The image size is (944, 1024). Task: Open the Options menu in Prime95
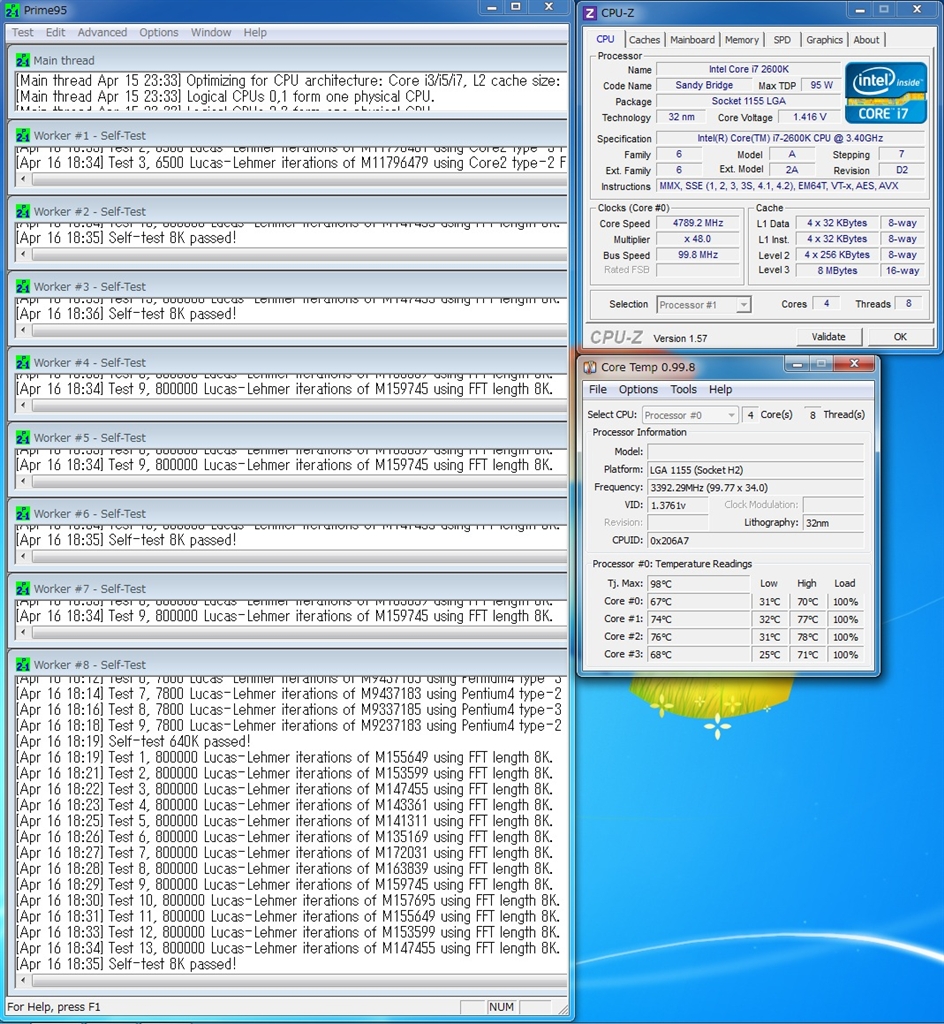[x=159, y=33]
